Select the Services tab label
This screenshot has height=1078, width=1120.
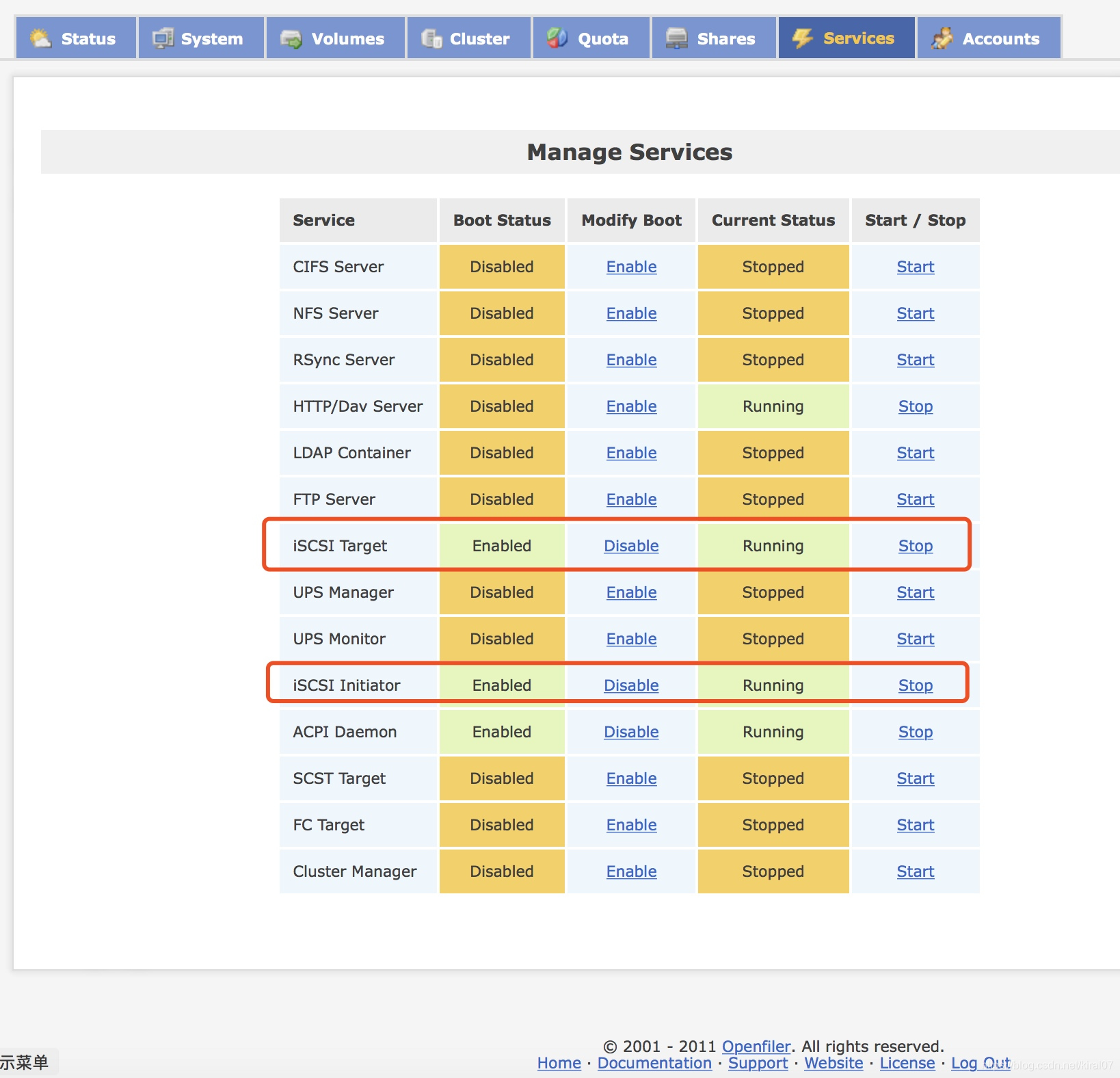[x=859, y=38]
